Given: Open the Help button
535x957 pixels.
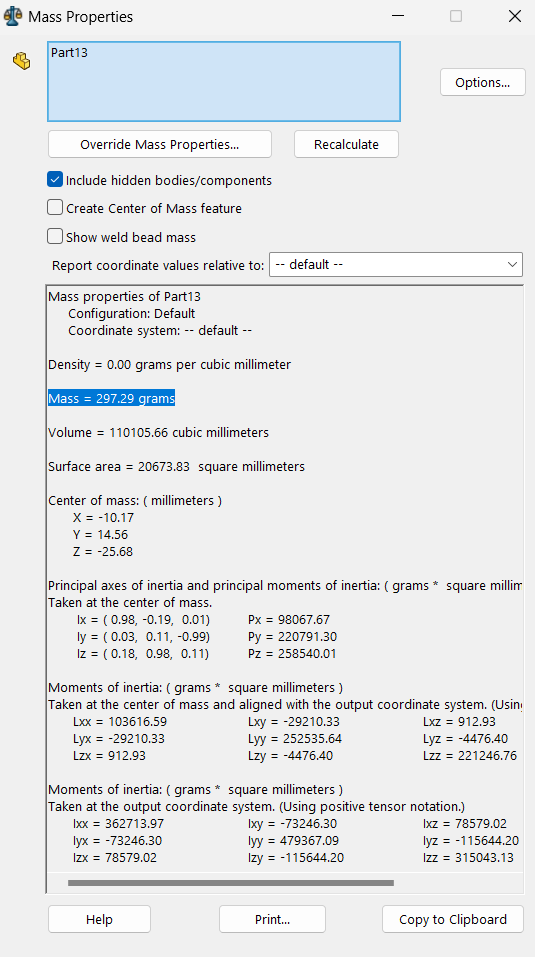Looking at the screenshot, I should pyautogui.click(x=99, y=919).
